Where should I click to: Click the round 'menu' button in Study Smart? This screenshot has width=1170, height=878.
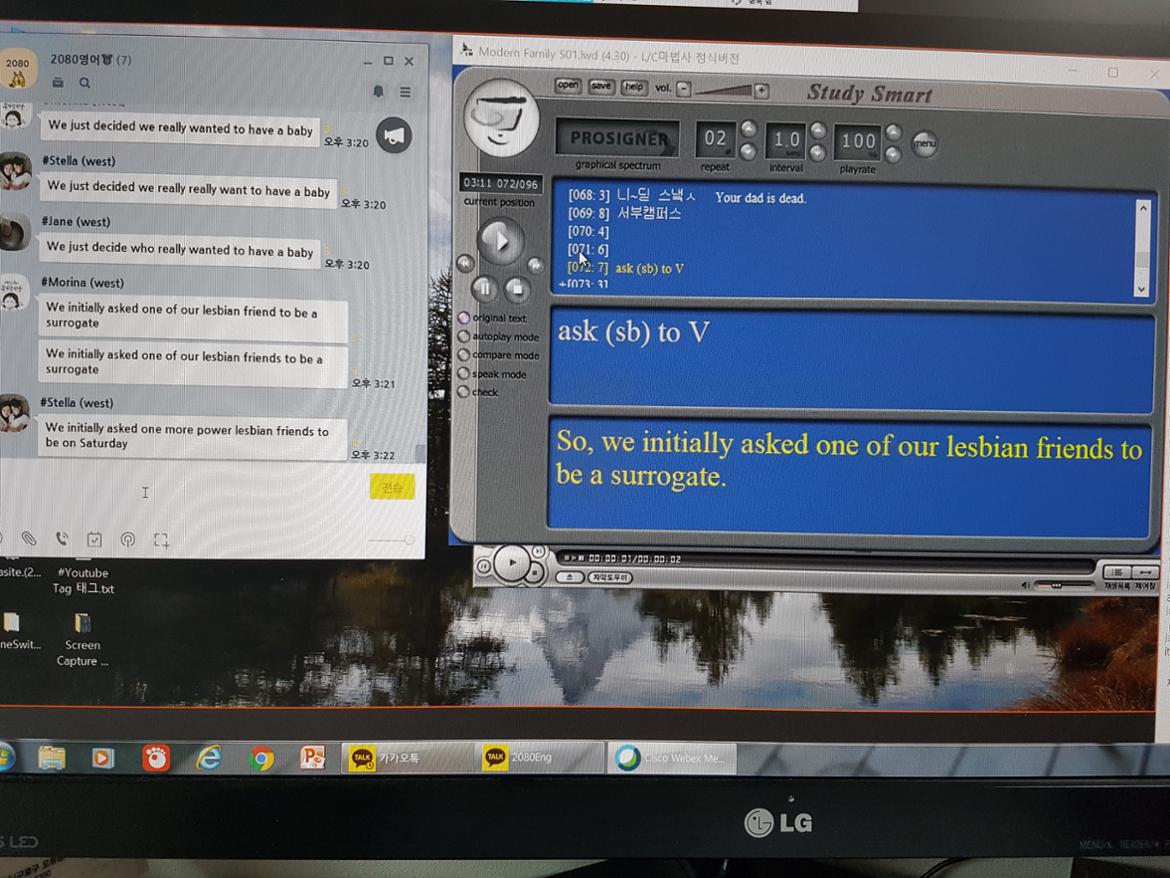coord(924,143)
